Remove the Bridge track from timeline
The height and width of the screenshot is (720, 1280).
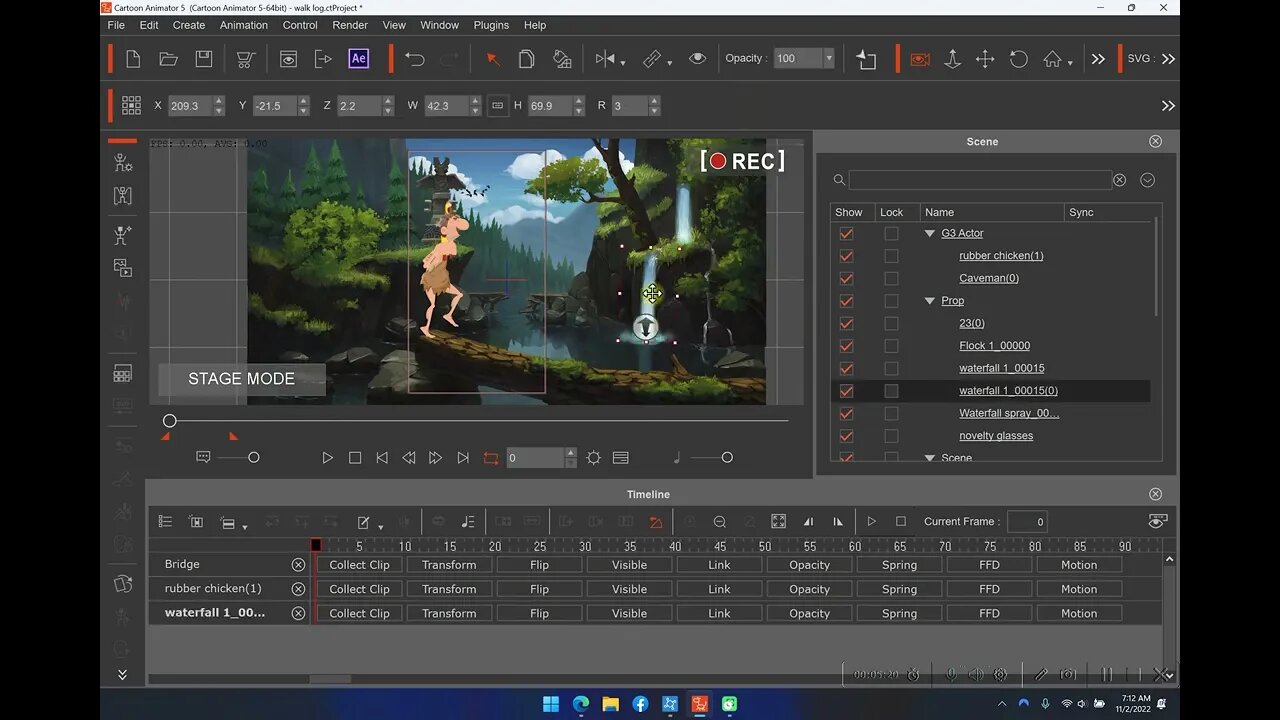(x=298, y=565)
